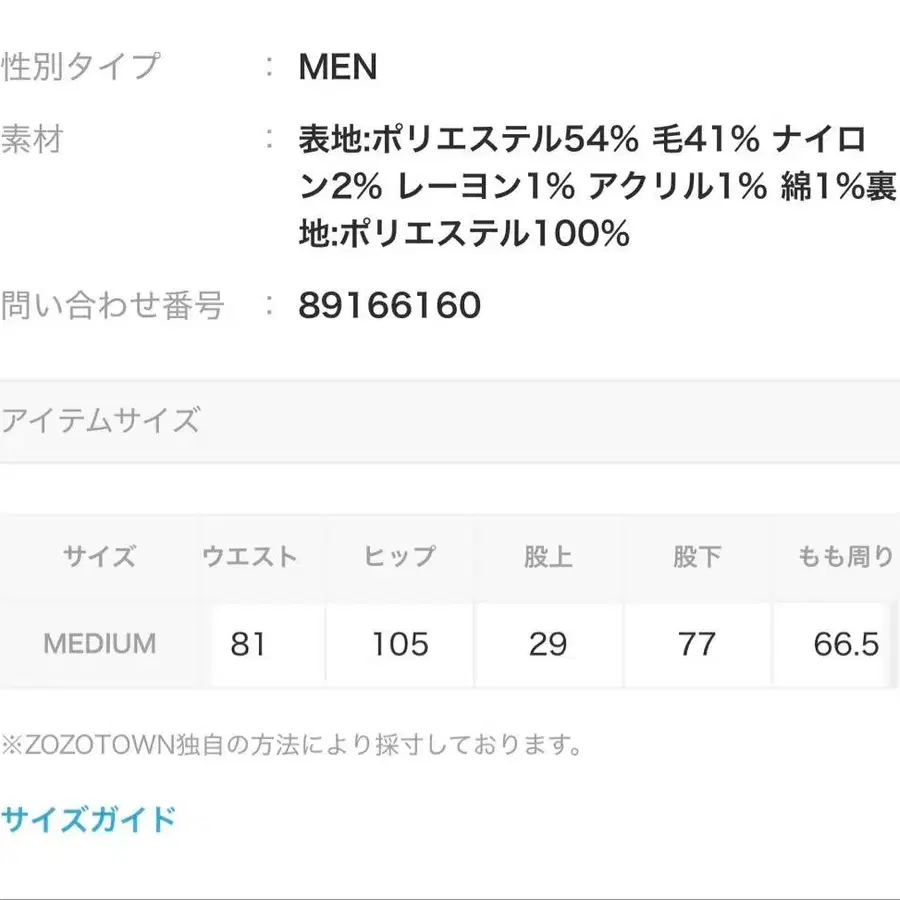Click the アイテムサイズ section heading
900x900 pixels.
pos(103,420)
